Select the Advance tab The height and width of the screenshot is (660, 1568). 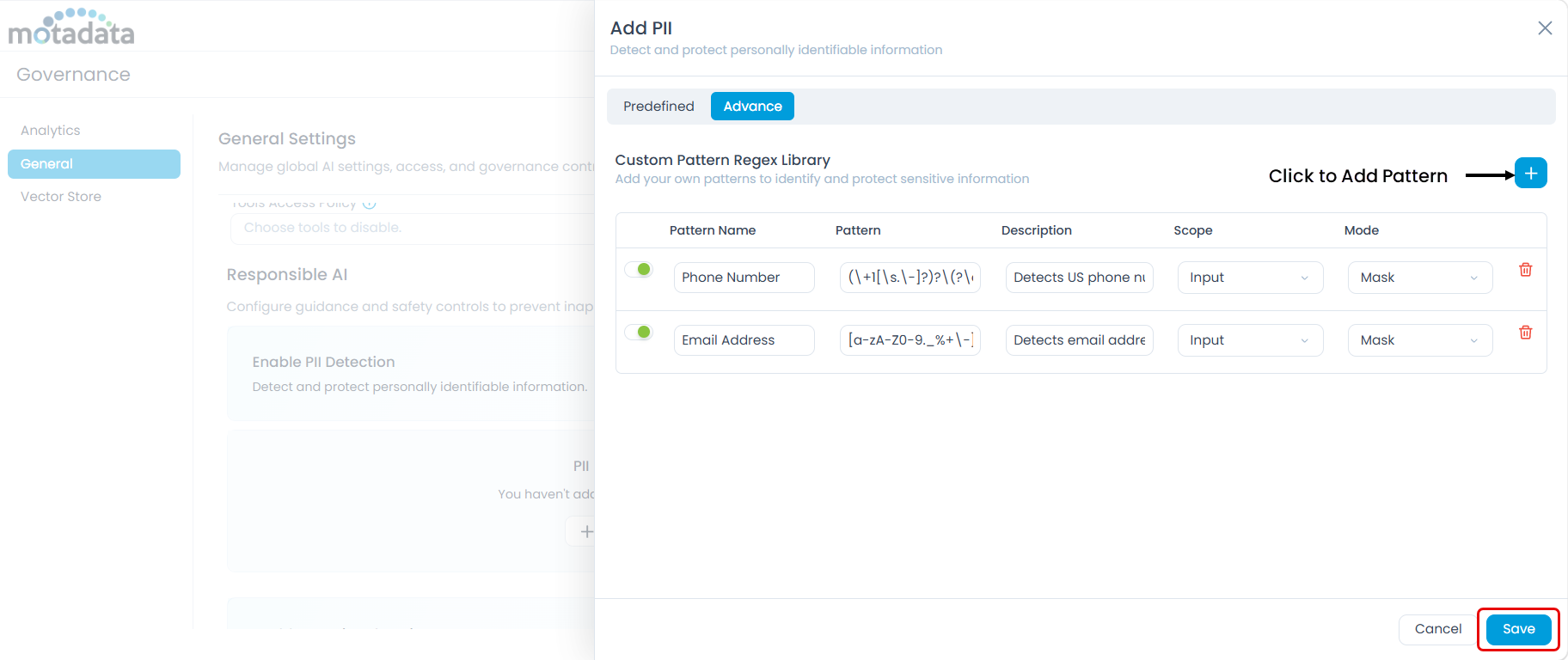(x=752, y=107)
